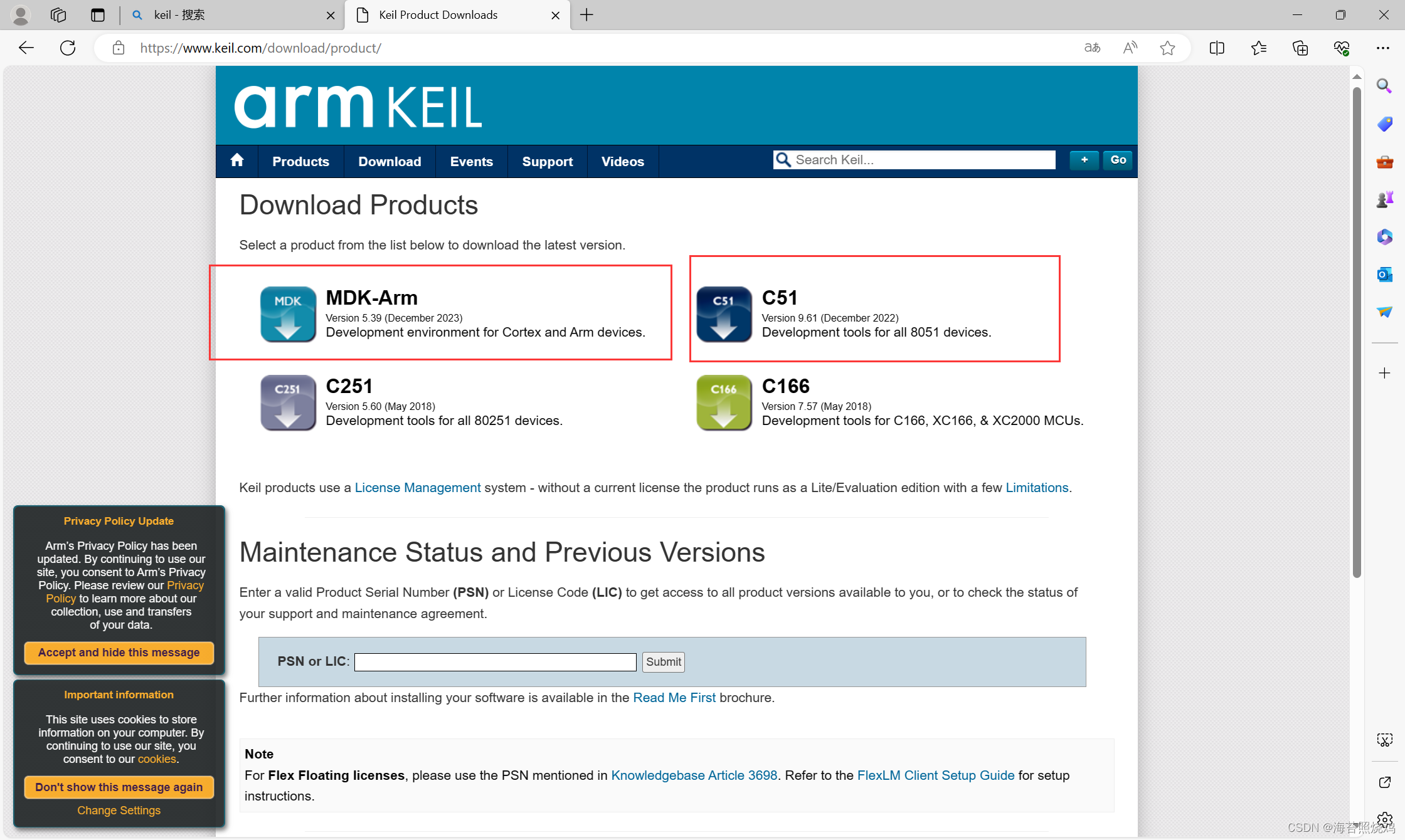Click the Submit button
1405x840 pixels.
tap(663, 661)
